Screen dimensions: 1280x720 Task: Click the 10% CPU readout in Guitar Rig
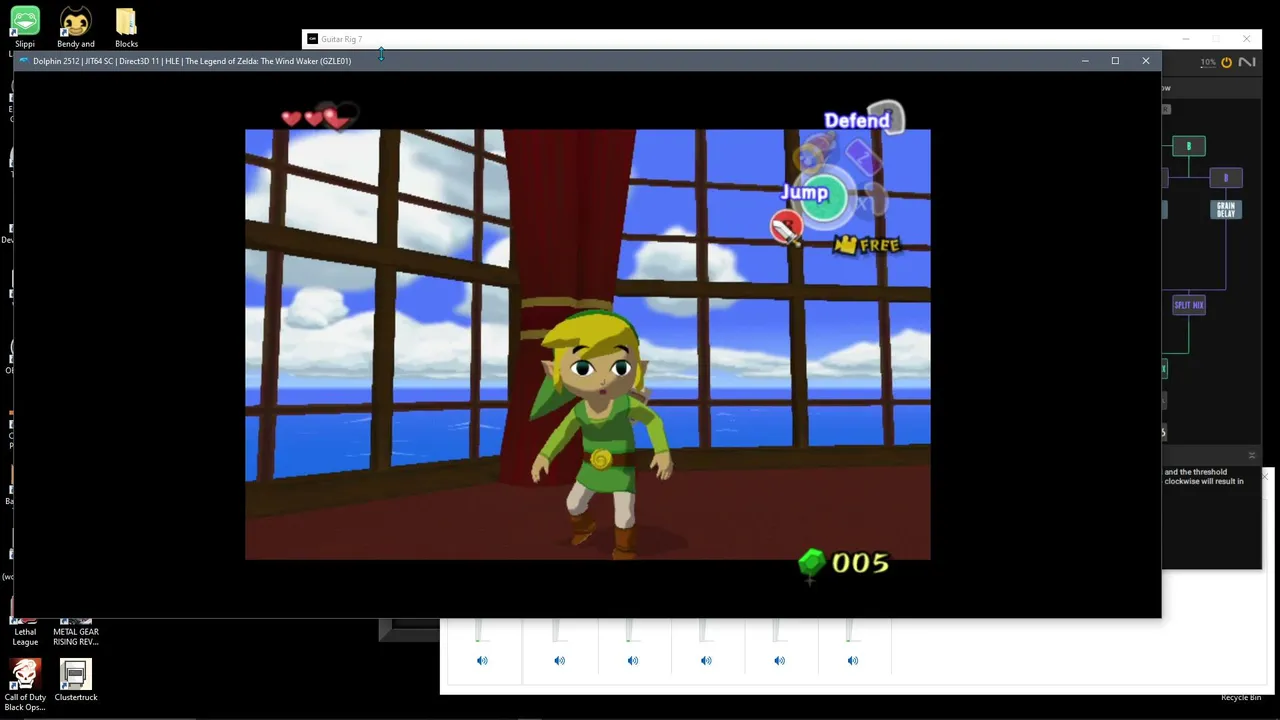tap(1208, 62)
